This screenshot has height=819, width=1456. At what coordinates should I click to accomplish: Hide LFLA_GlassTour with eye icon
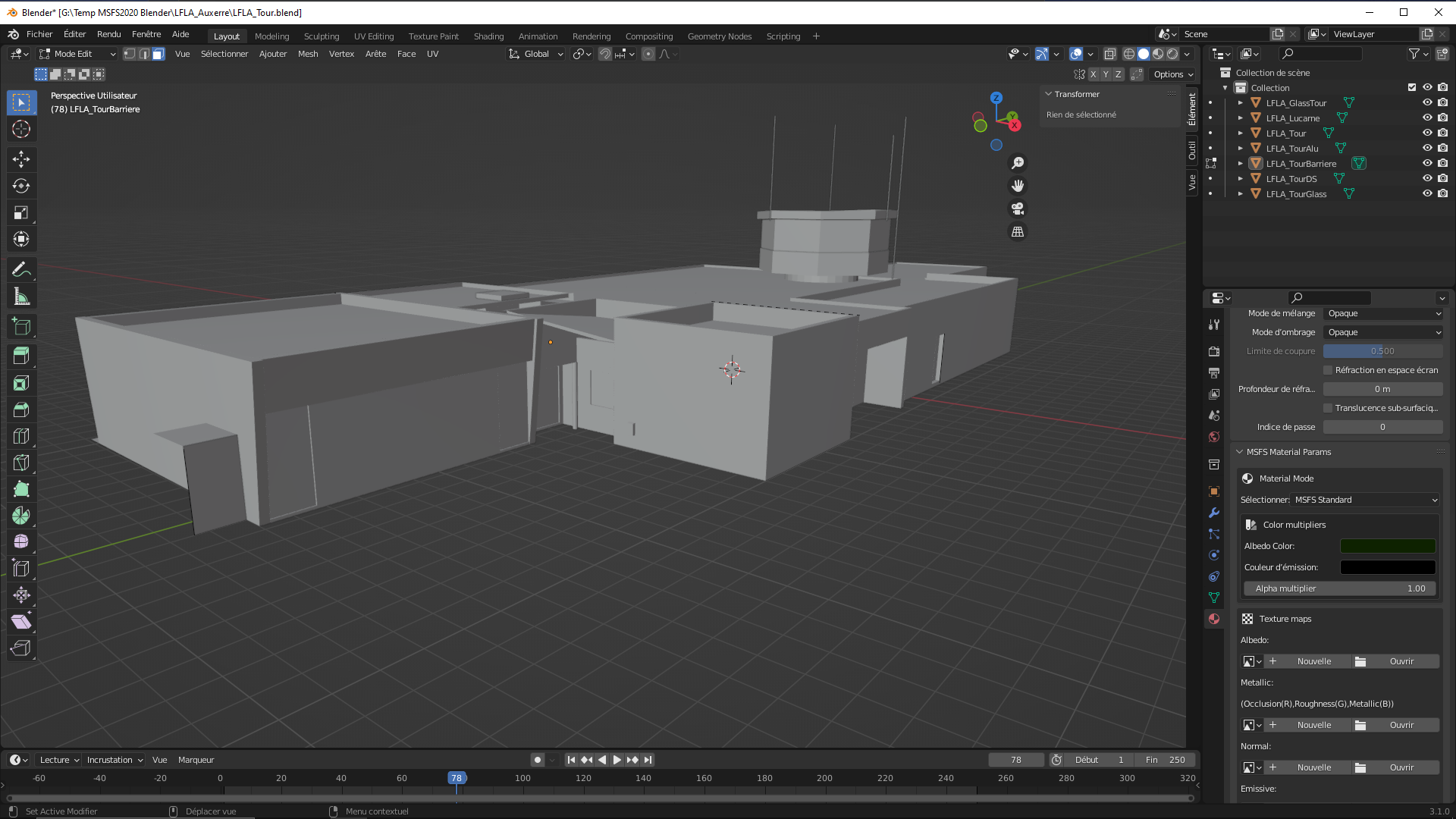(1427, 102)
